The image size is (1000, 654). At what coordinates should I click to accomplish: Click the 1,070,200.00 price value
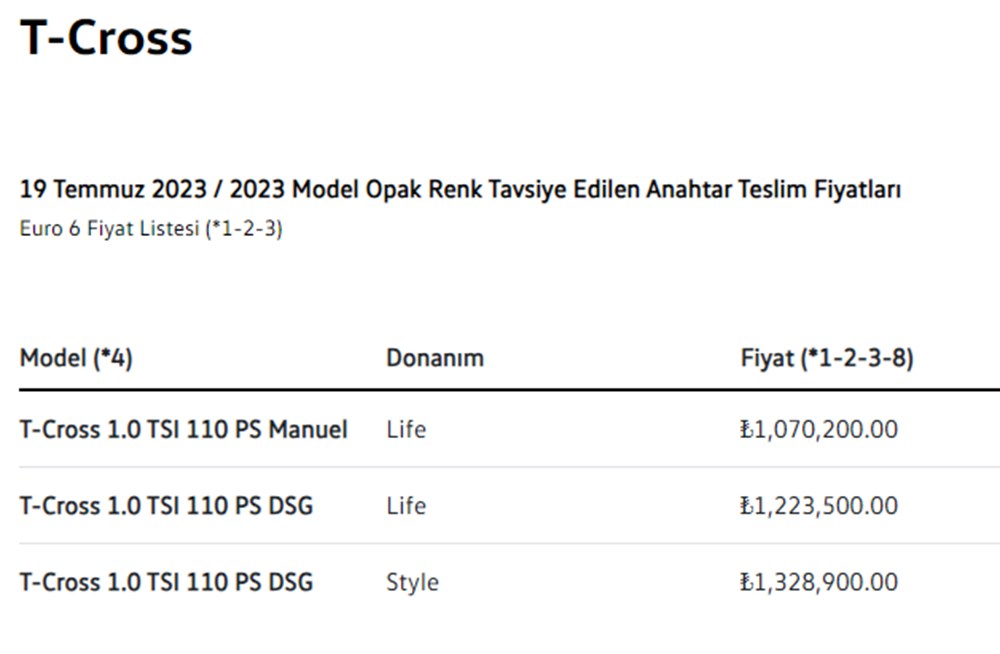pos(825,429)
